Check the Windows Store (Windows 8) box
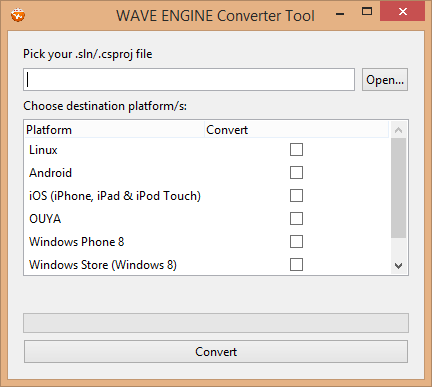This screenshot has height=387, width=432. [296, 265]
